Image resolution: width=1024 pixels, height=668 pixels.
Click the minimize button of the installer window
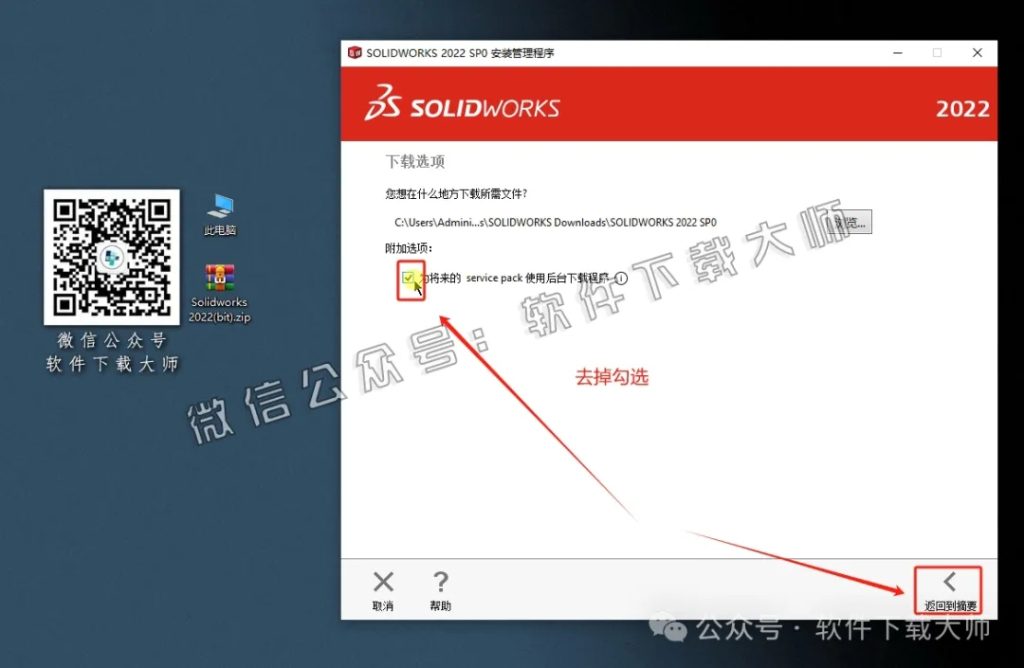[896, 53]
